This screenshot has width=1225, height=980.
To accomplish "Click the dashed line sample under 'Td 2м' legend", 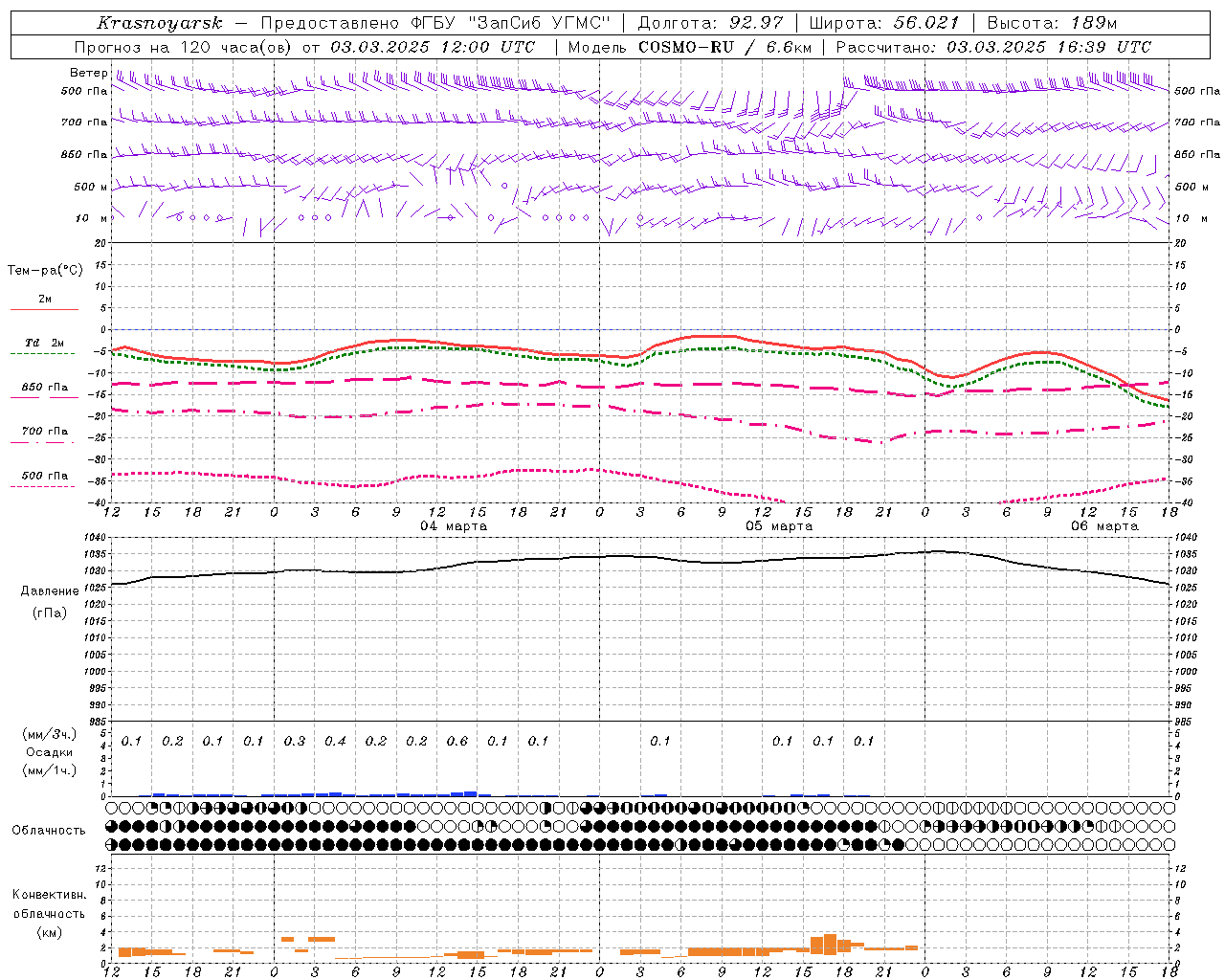I will click(43, 354).
